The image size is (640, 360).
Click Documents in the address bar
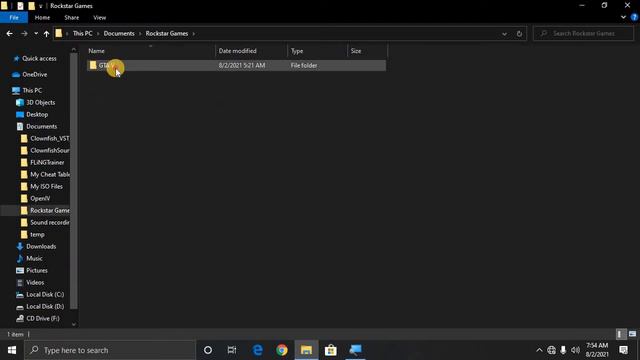(x=119, y=33)
